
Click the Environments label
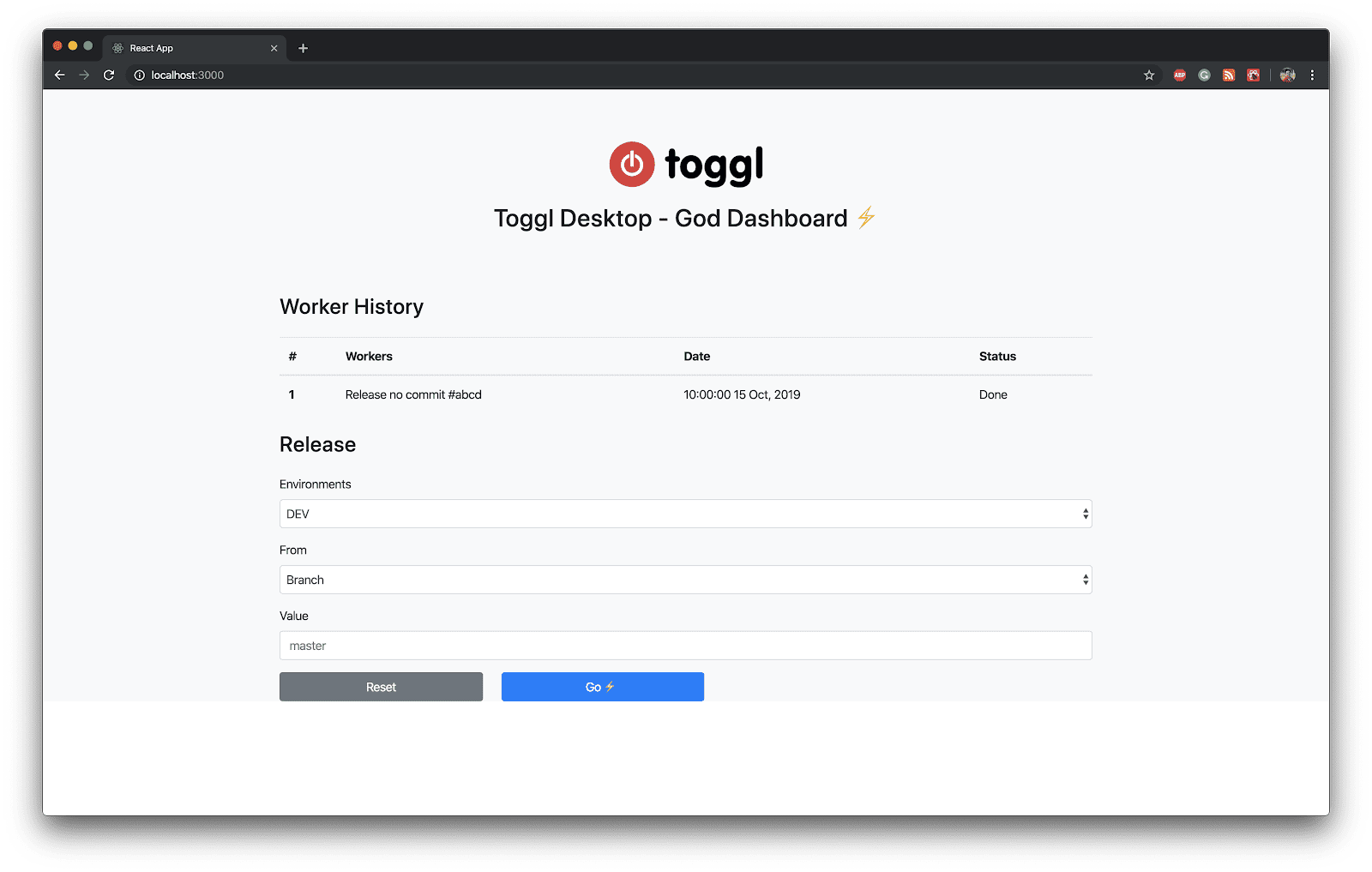click(315, 484)
